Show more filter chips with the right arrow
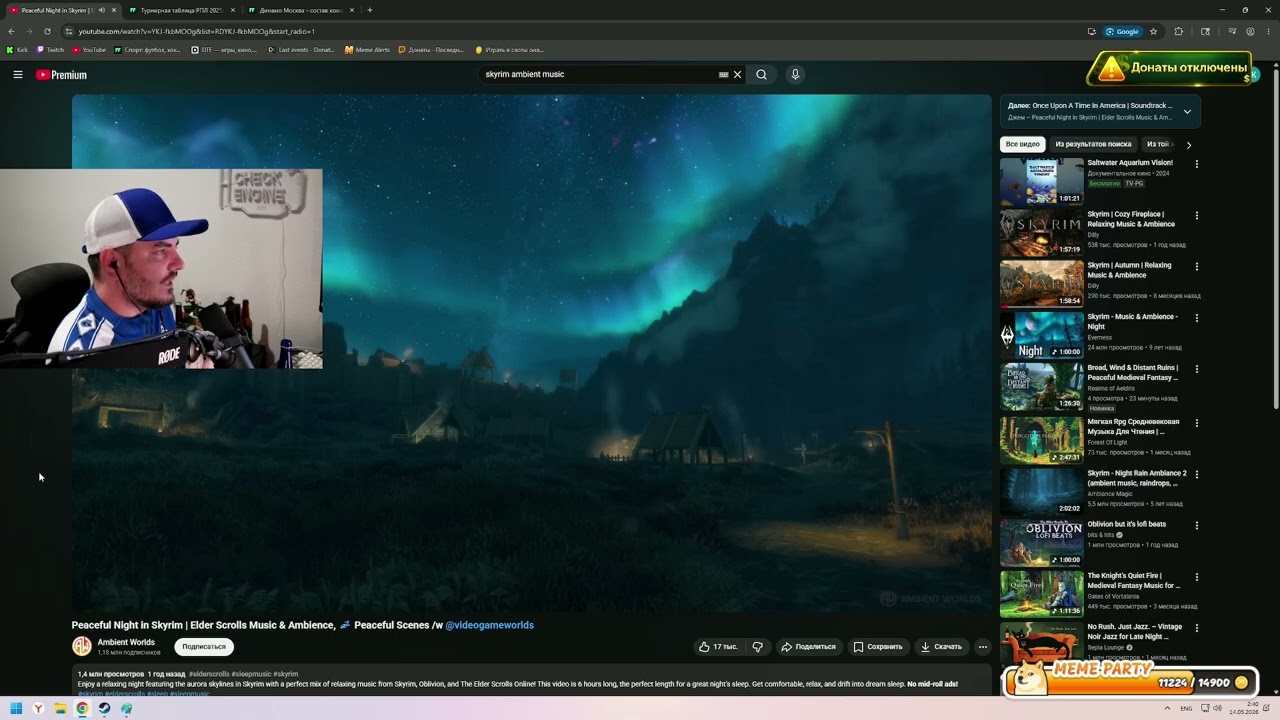This screenshot has width=1280, height=720. point(1188,145)
